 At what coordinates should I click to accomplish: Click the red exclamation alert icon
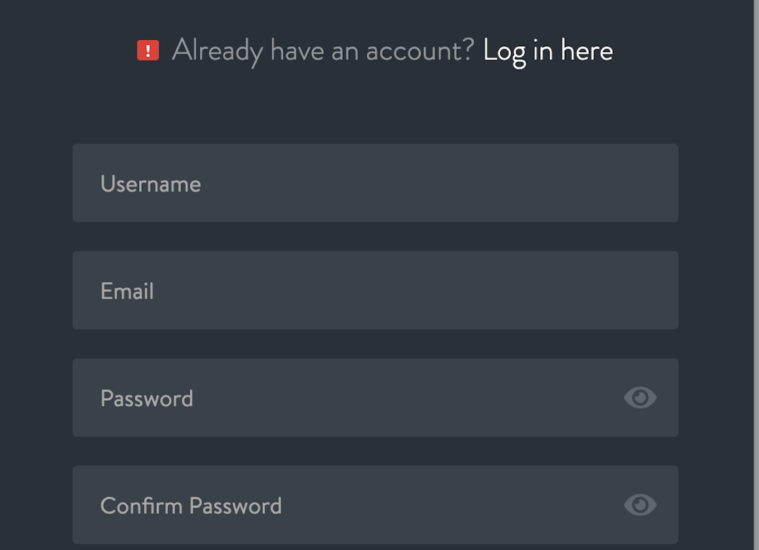pos(148,50)
